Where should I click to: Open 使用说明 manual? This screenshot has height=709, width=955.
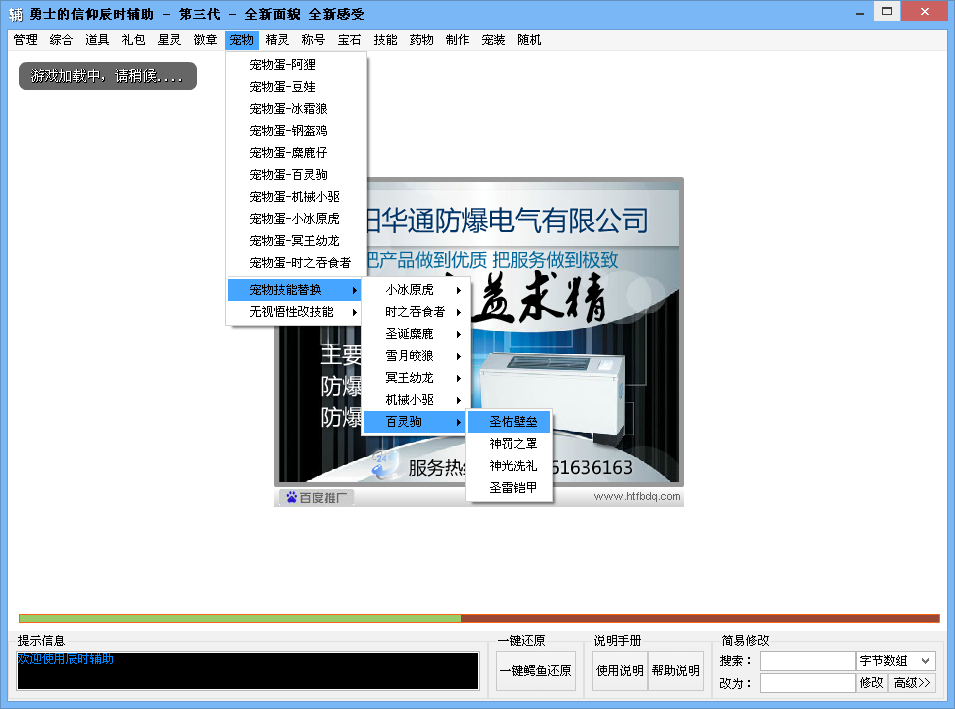(x=619, y=671)
